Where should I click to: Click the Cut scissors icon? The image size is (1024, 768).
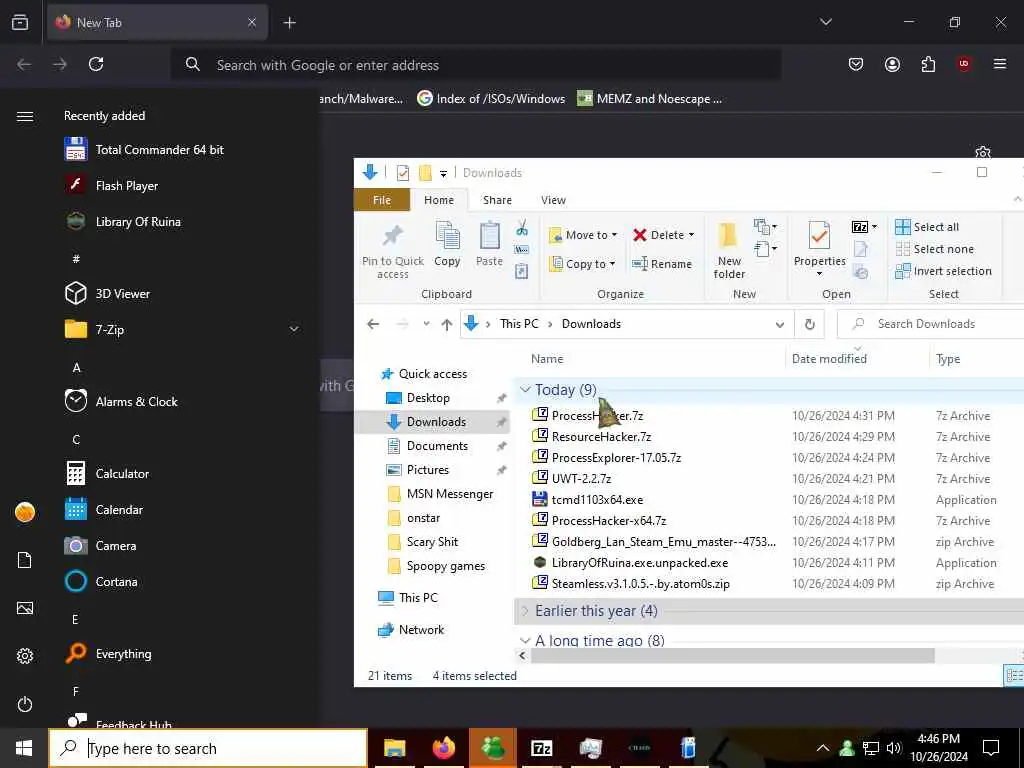tap(522, 228)
